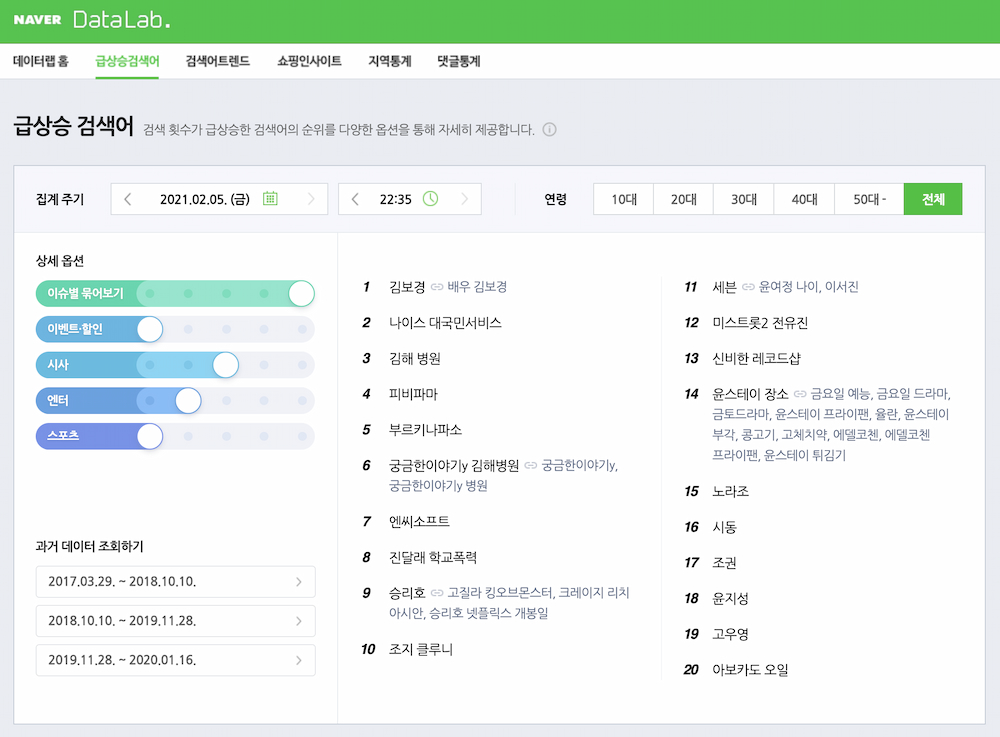Click the 배우 김보경 related keyword
This screenshot has height=737, width=1000.
coord(477,287)
